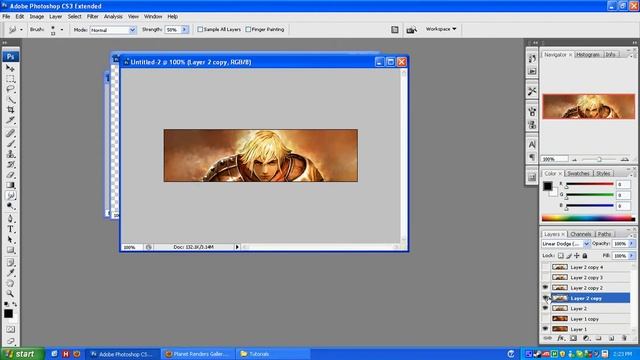Click the Navigator zoom slider
The image size is (640, 360).
[599, 160]
